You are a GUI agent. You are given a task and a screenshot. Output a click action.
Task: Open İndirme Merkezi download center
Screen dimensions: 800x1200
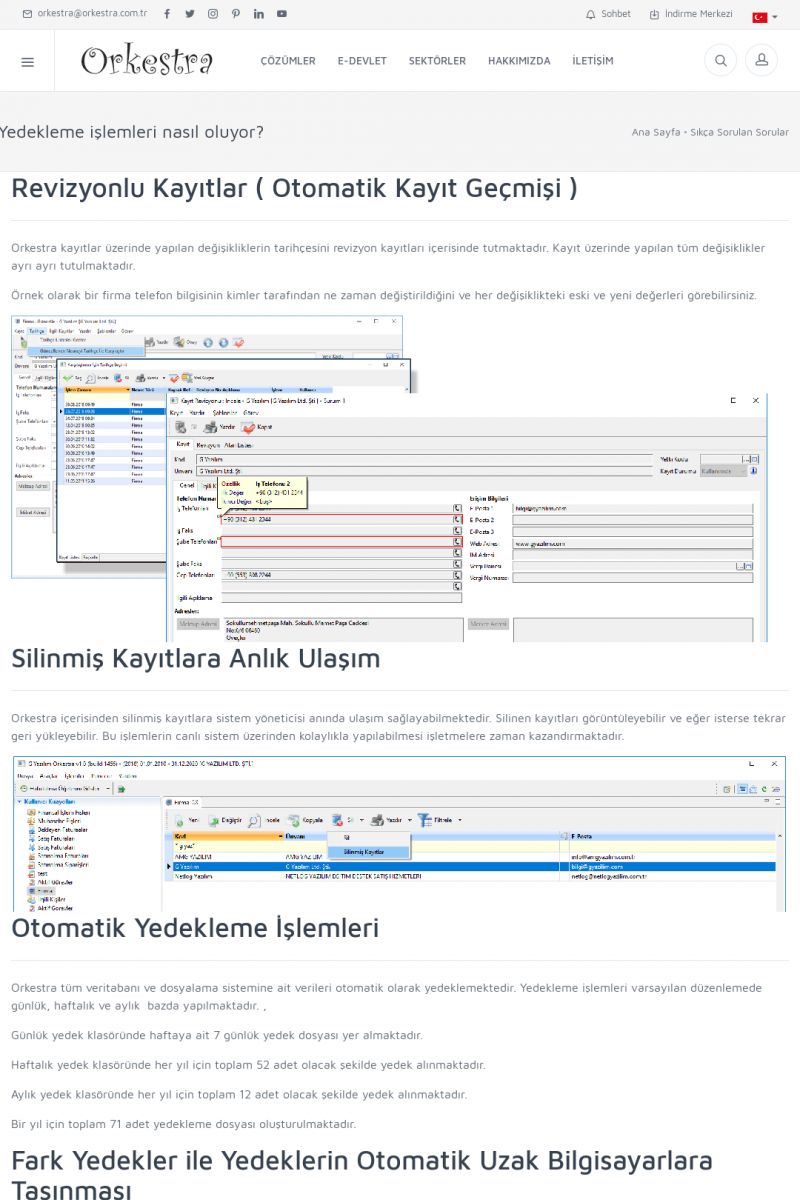coord(691,14)
